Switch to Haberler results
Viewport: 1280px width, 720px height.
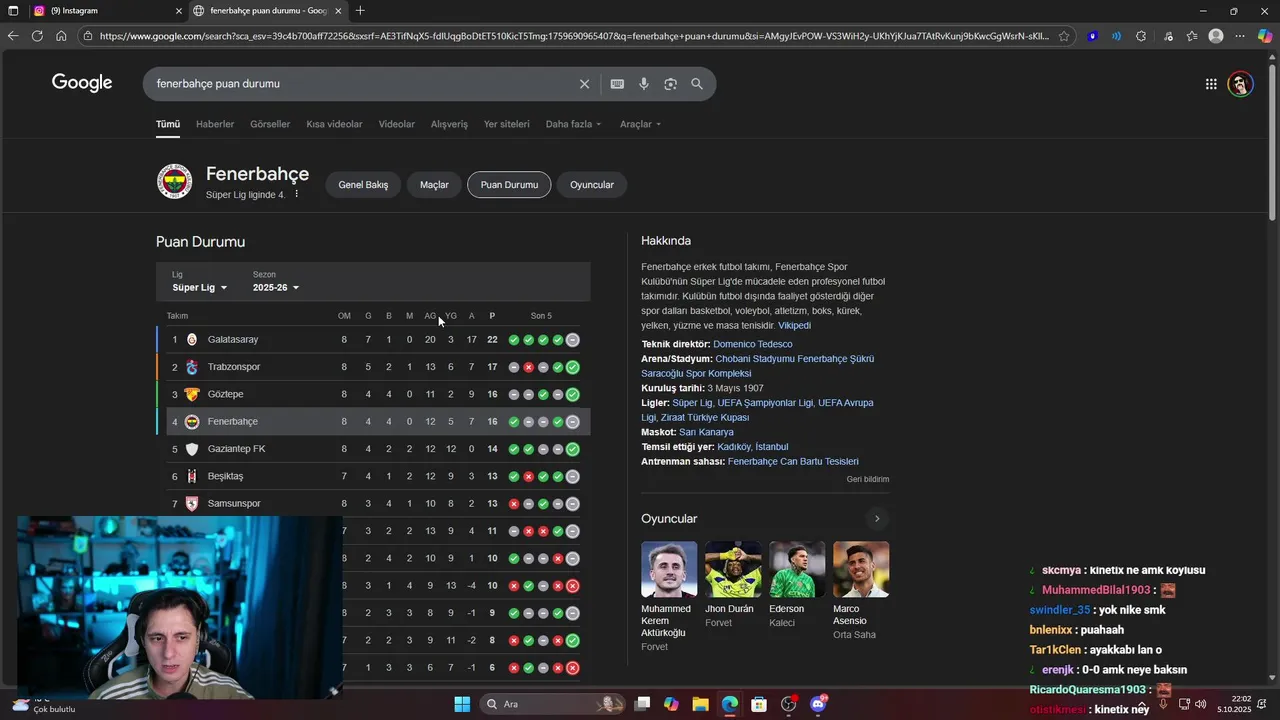215,124
